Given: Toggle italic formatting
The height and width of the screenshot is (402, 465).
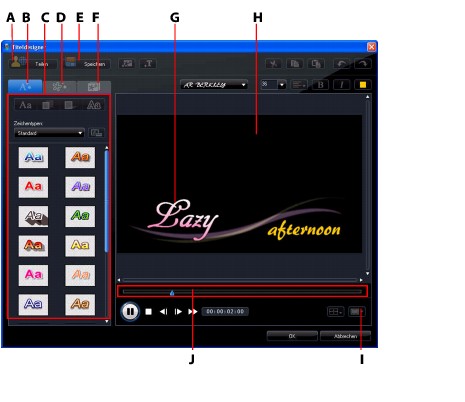Looking at the screenshot, I should [342, 85].
